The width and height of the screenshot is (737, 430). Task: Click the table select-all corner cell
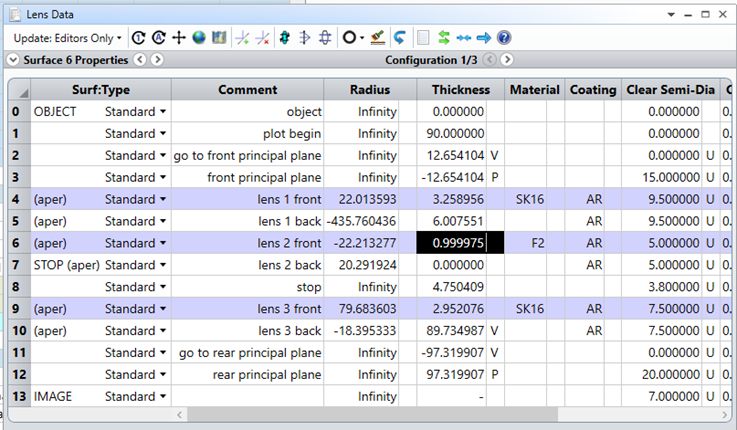[19, 90]
